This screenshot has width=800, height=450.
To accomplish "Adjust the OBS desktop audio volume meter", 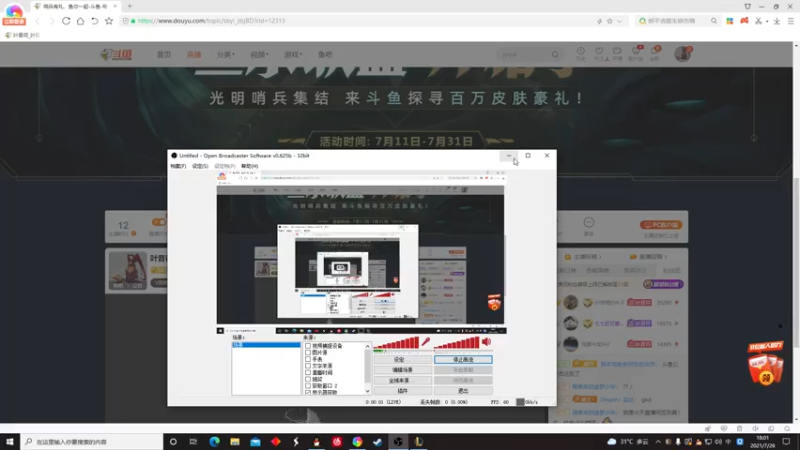I will click(x=457, y=343).
